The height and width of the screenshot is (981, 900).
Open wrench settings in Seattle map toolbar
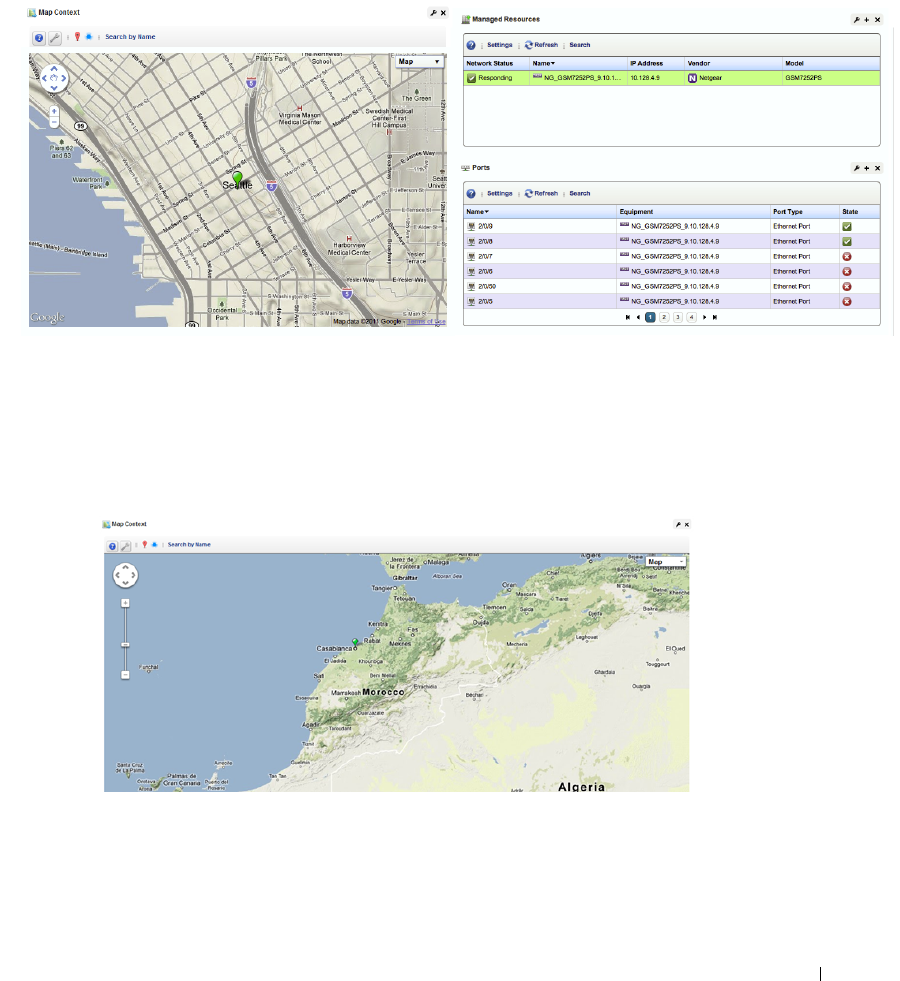point(55,38)
